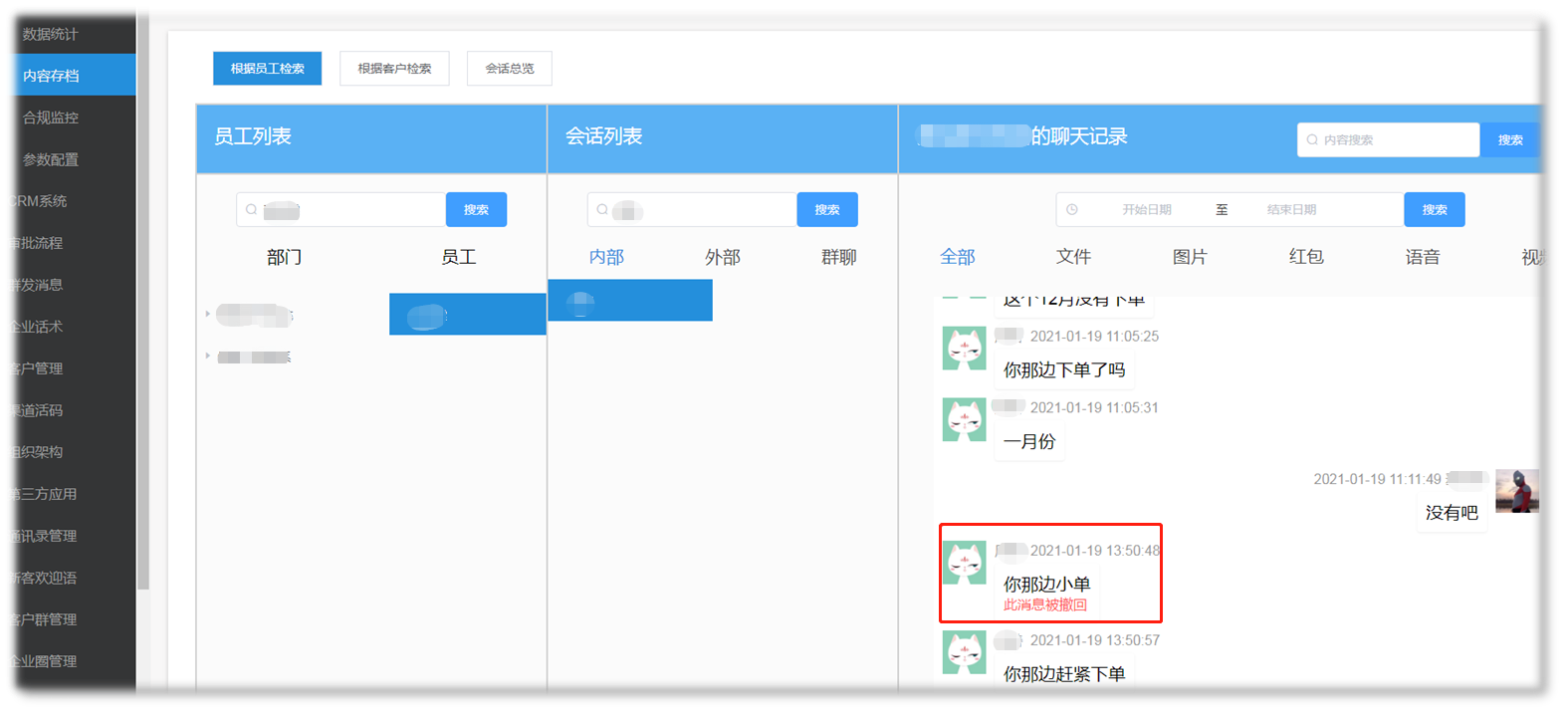The image size is (1568, 718).
Task: Click the 结束日期 date field
Action: 1291,210
